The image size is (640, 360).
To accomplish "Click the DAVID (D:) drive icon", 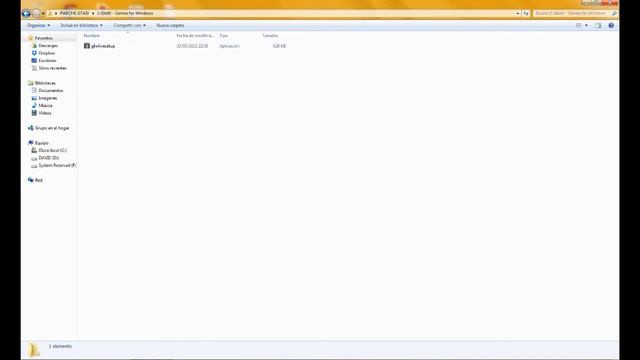I will (34, 158).
